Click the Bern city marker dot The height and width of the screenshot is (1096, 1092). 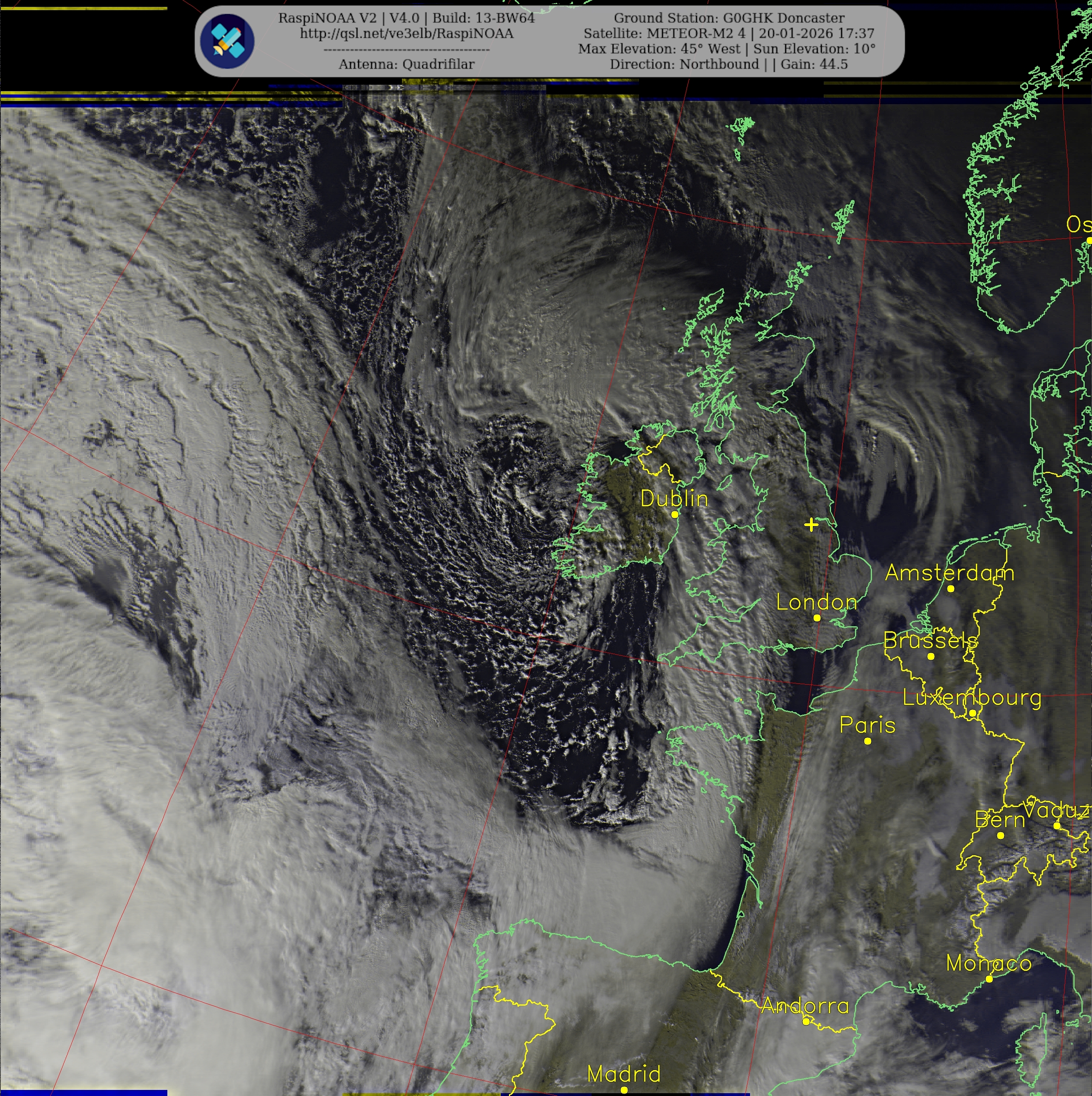(1001, 835)
